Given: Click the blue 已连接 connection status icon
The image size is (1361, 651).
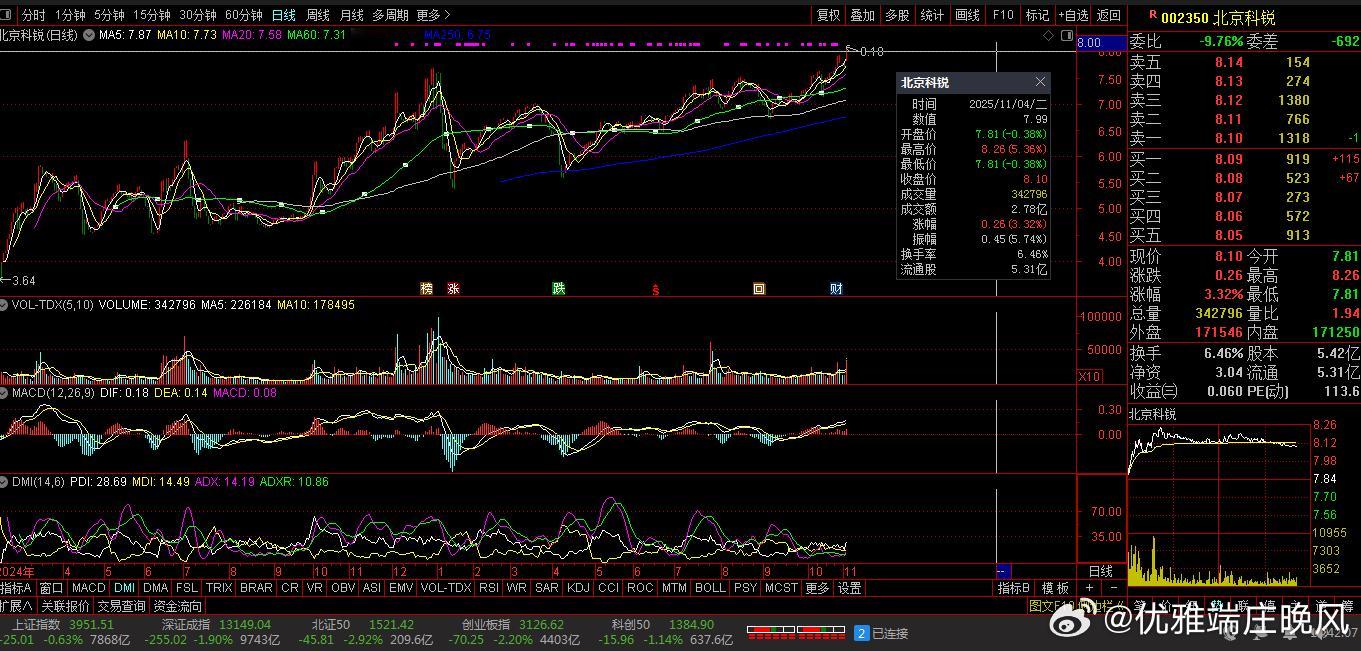Looking at the screenshot, I should [x=861, y=633].
